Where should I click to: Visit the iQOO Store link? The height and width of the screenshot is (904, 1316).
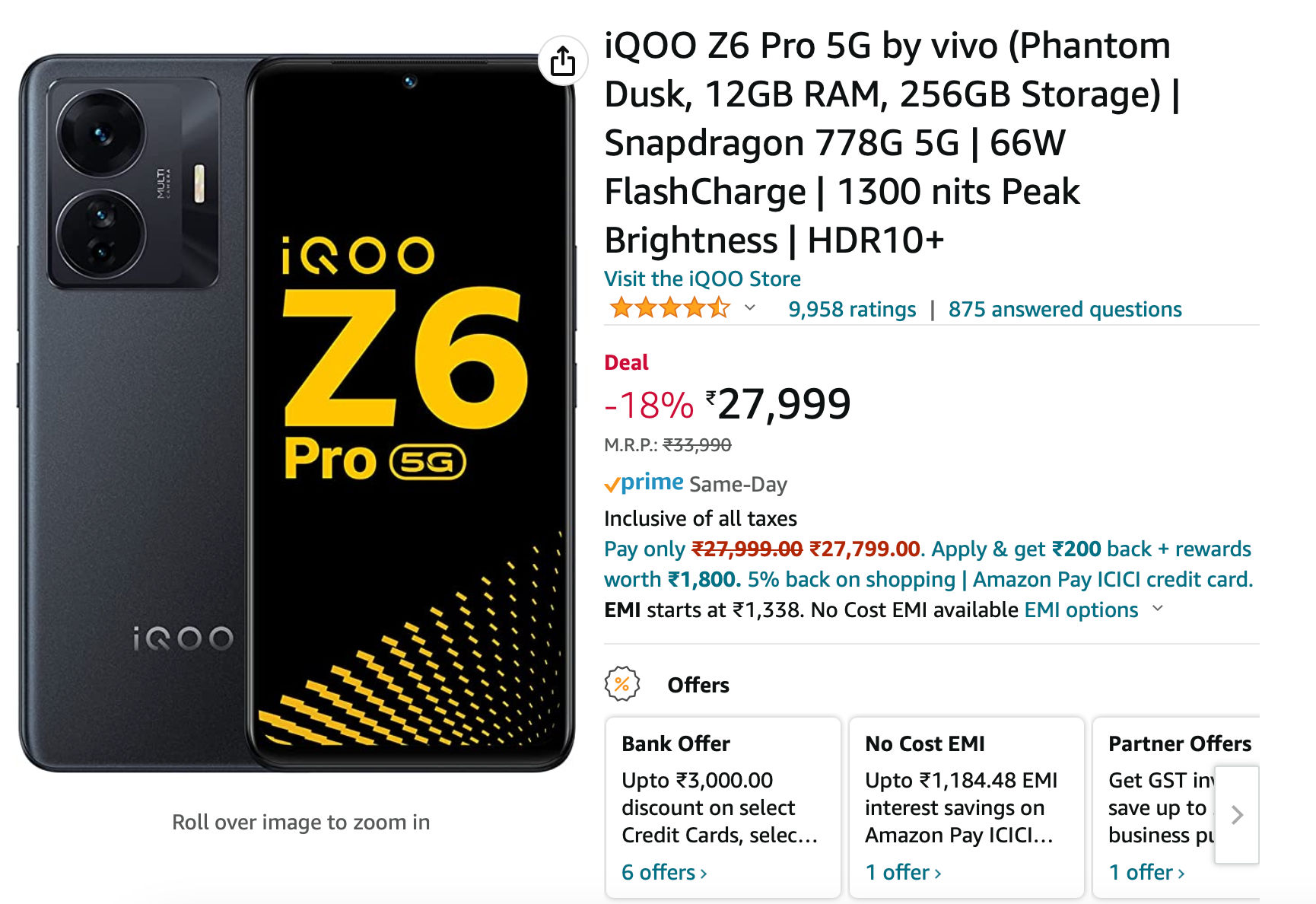(702, 279)
